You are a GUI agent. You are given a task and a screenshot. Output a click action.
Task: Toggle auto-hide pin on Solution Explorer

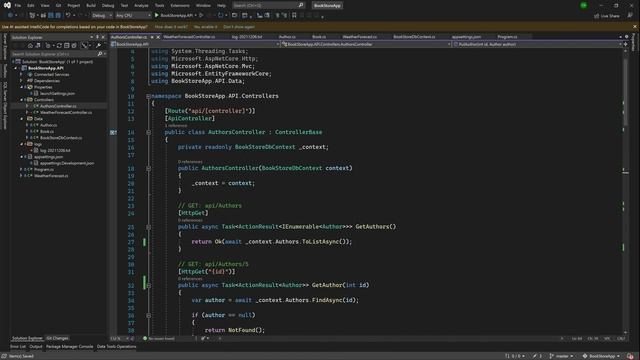97,37
